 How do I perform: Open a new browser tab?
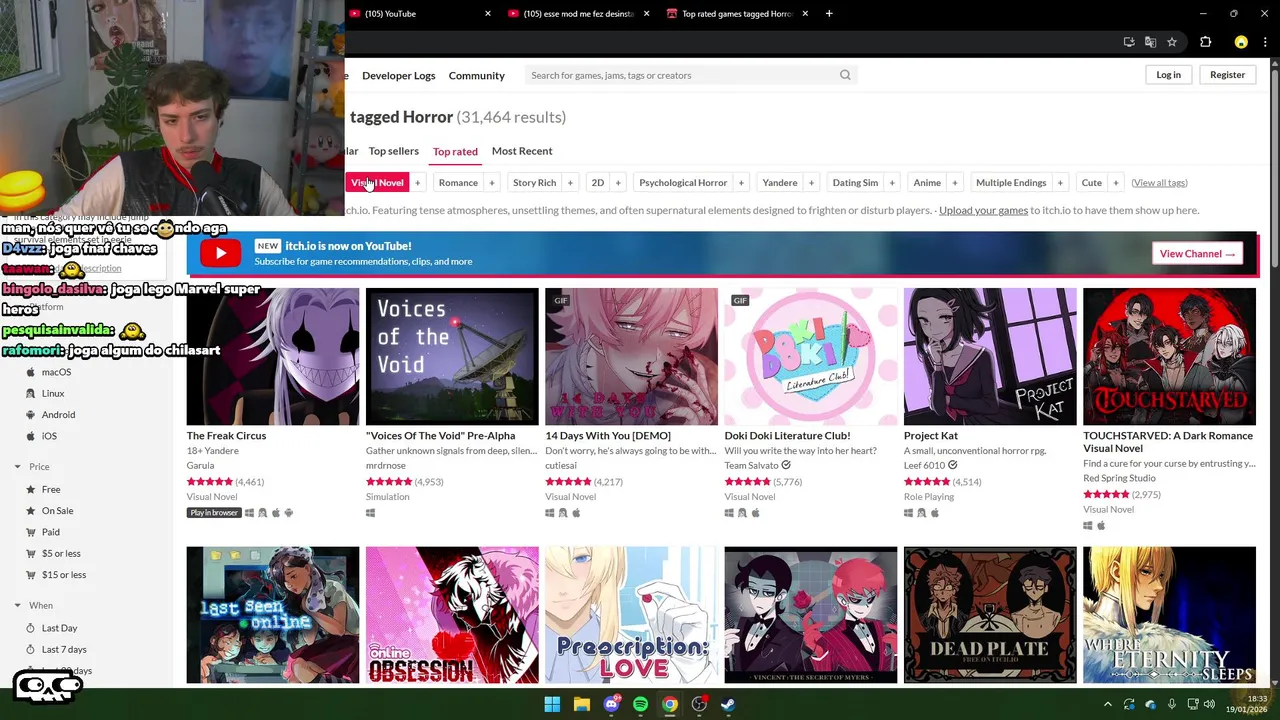point(829,14)
